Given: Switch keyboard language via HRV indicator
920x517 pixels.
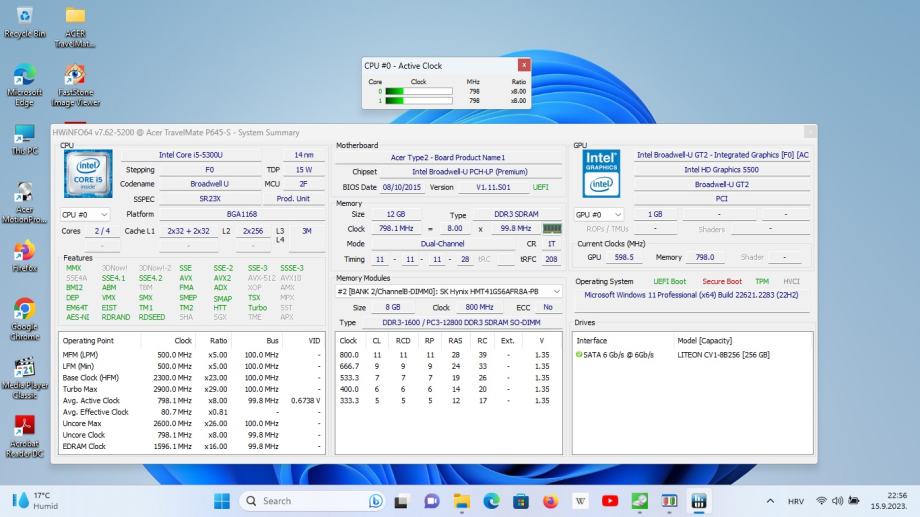Looking at the screenshot, I should (x=796, y=501).
